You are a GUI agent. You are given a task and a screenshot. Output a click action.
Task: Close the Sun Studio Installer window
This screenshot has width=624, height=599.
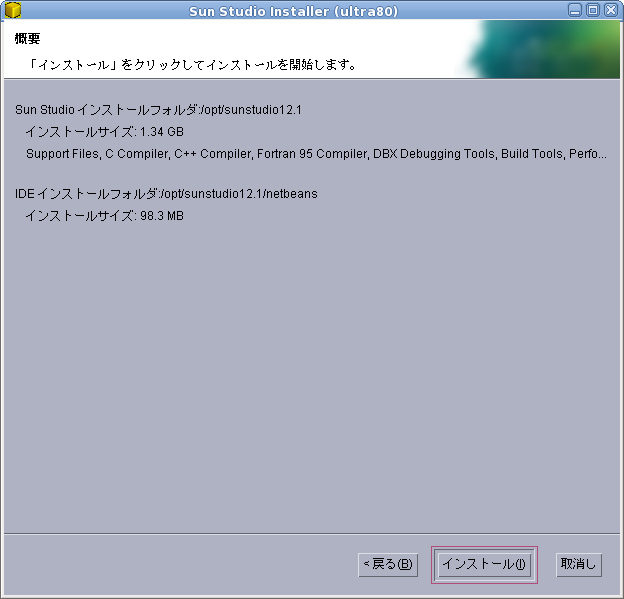click(611, 10)
